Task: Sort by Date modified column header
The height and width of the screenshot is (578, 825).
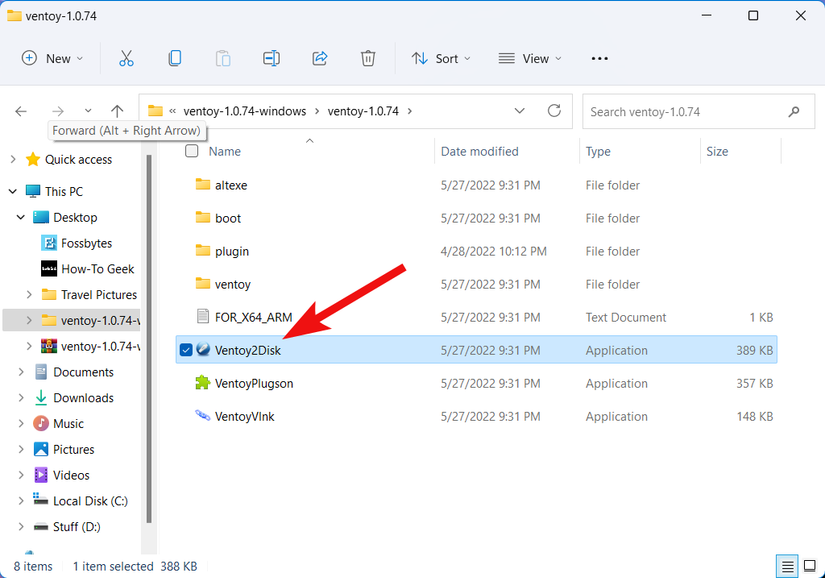Action: coord(479,151)
